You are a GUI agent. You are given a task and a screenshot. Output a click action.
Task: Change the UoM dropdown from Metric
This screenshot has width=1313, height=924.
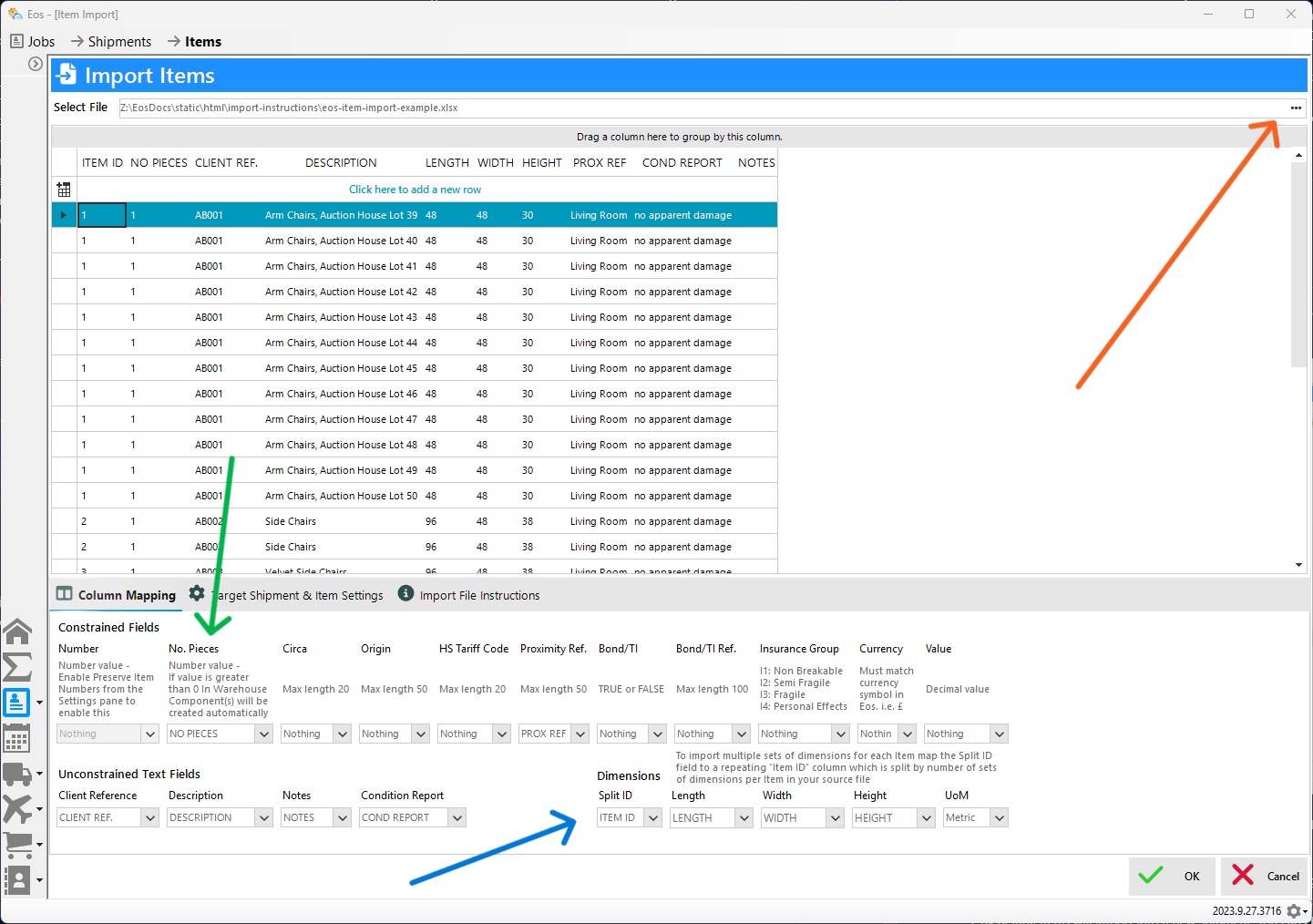click(998, 817)
